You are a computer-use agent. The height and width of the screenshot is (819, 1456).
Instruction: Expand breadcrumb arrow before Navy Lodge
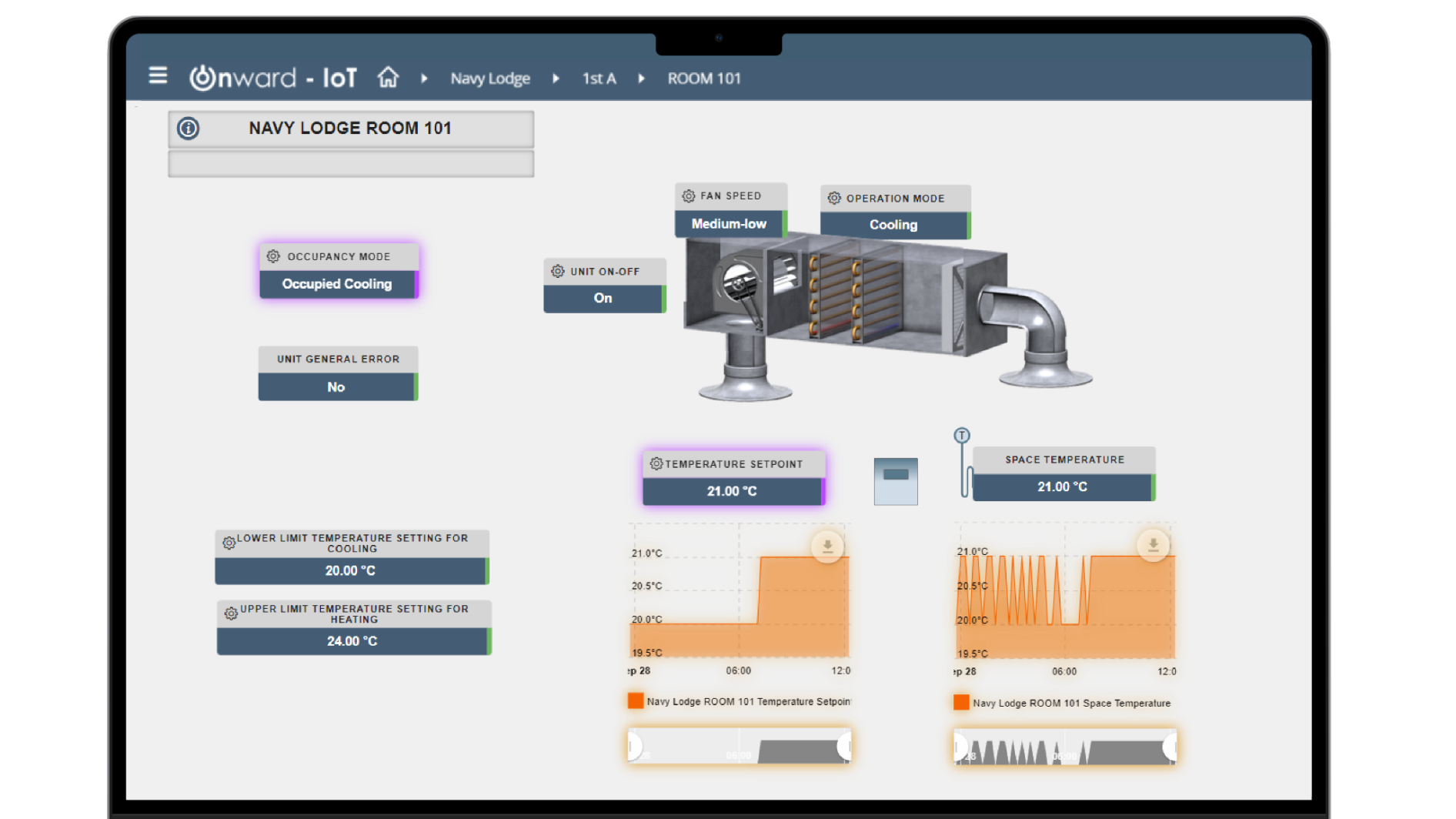tap(424, 79)
